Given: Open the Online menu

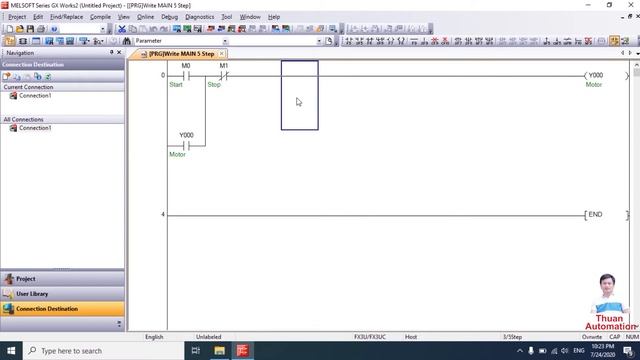Looking at the screenshot, I should [x=145, y=17].
